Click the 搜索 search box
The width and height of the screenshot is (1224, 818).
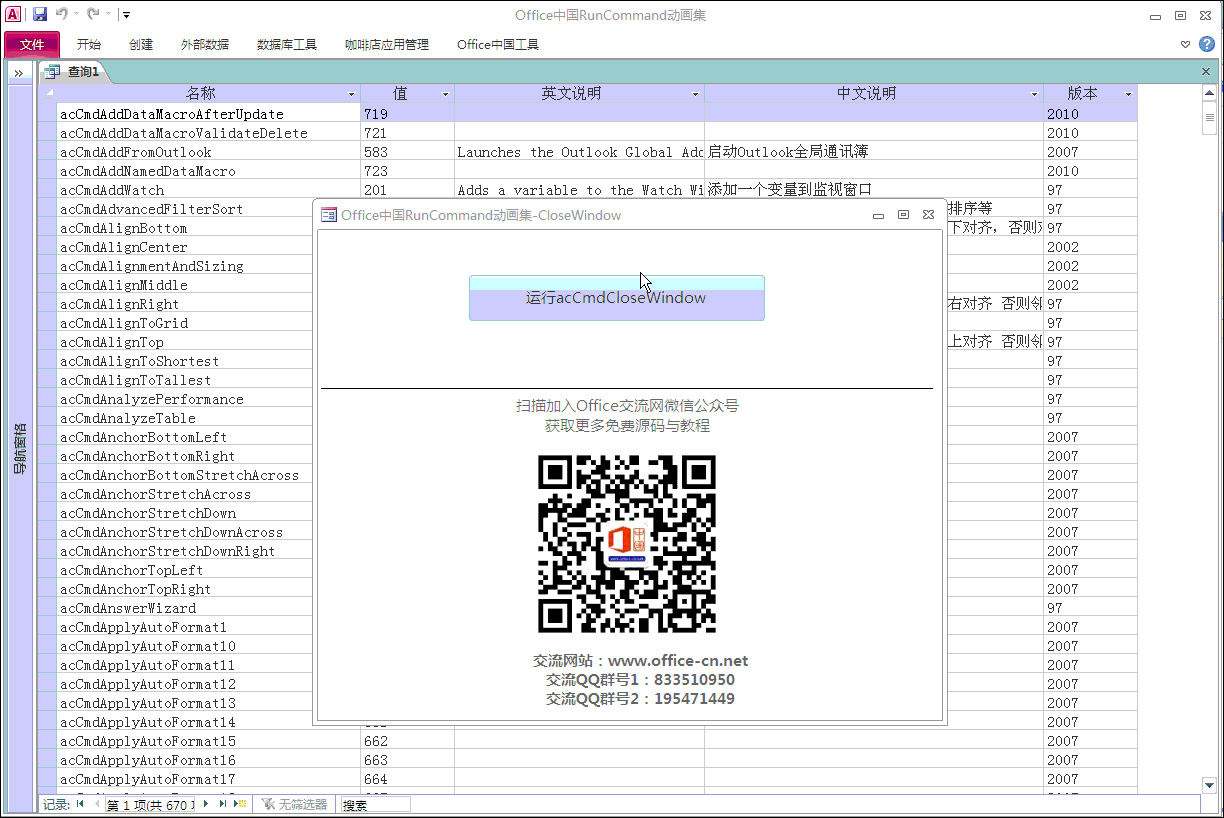[376, 805]
